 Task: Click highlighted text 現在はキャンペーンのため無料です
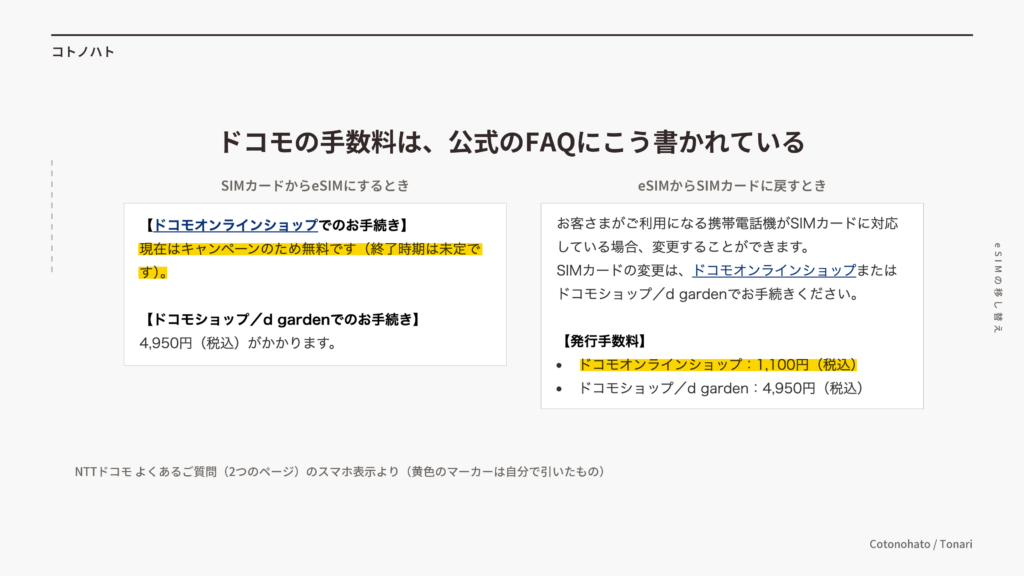pos(248,249)
